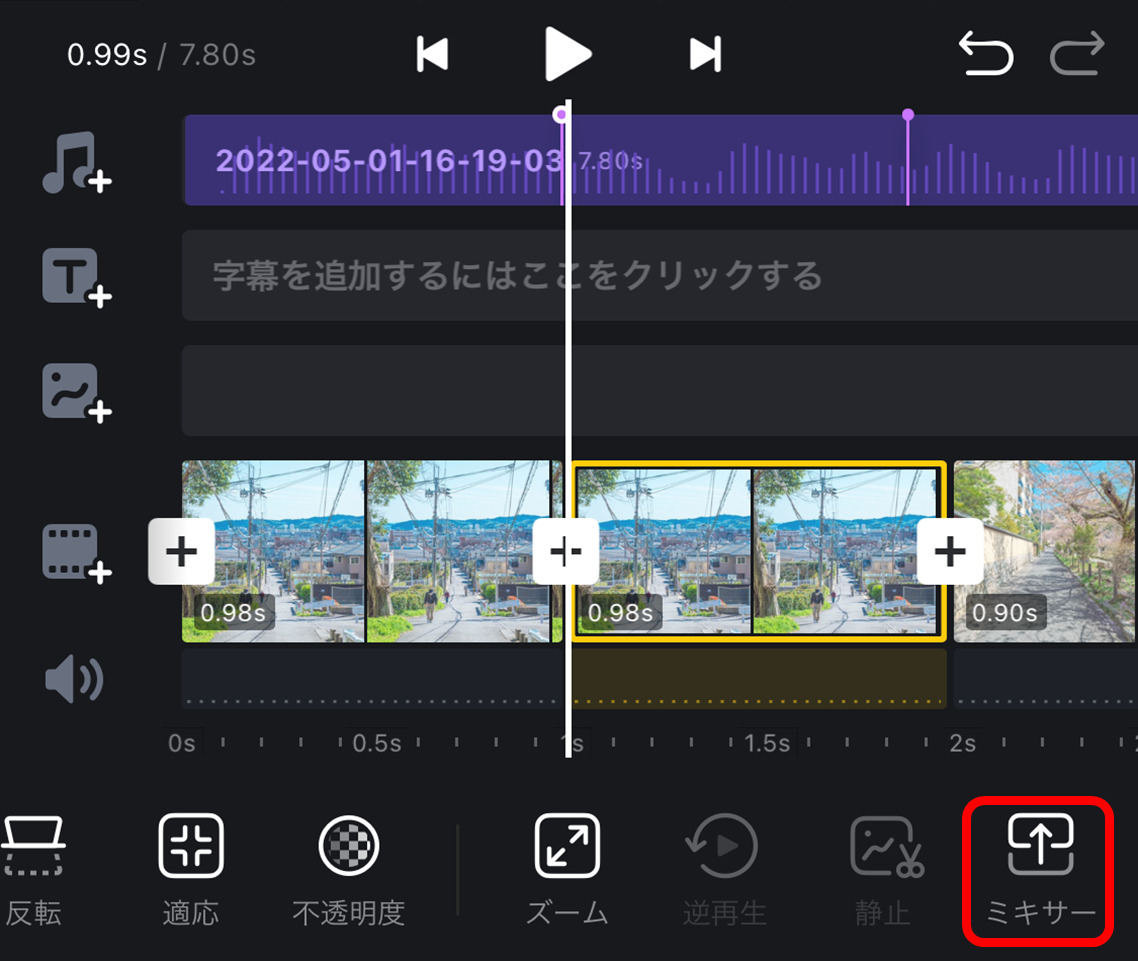Insert clip at the timeline start plus button
Screen dimensions: 1138x961
pos(181,552)
